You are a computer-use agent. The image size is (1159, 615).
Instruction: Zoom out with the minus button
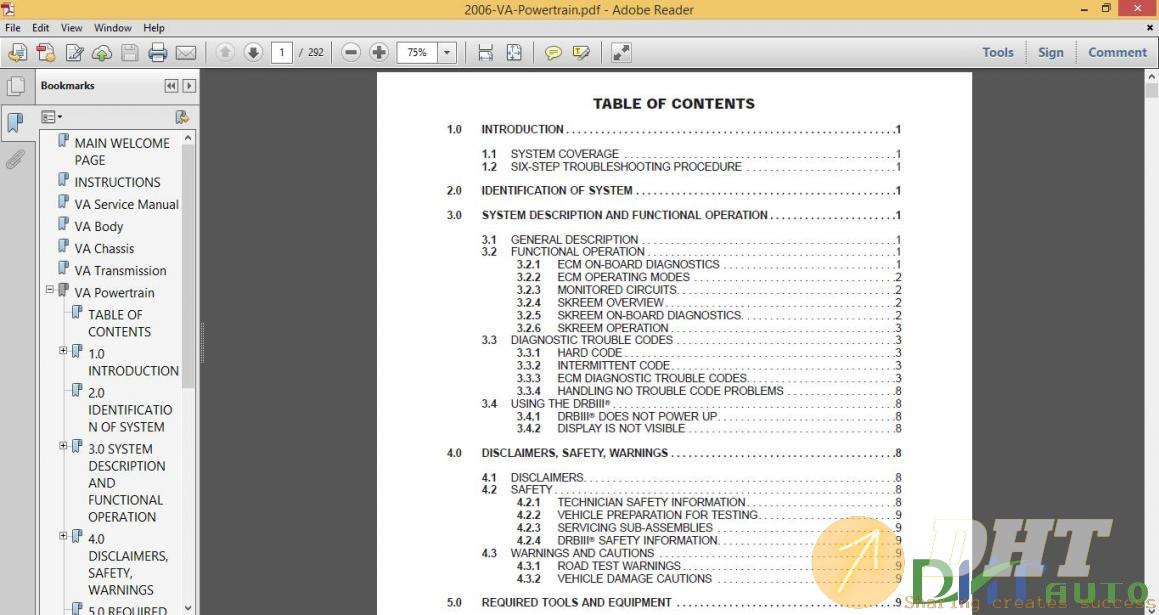[x=351, y=52]
